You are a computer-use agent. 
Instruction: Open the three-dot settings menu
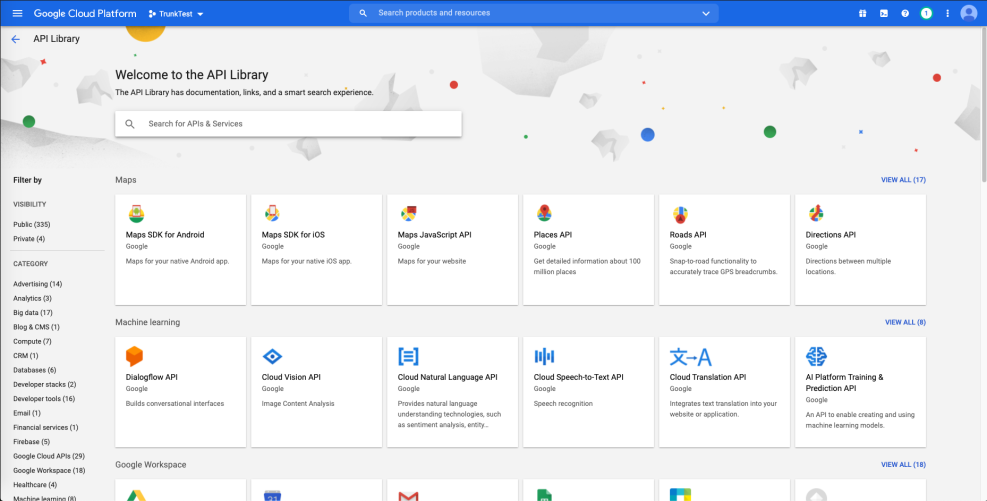tap(947, 13)
